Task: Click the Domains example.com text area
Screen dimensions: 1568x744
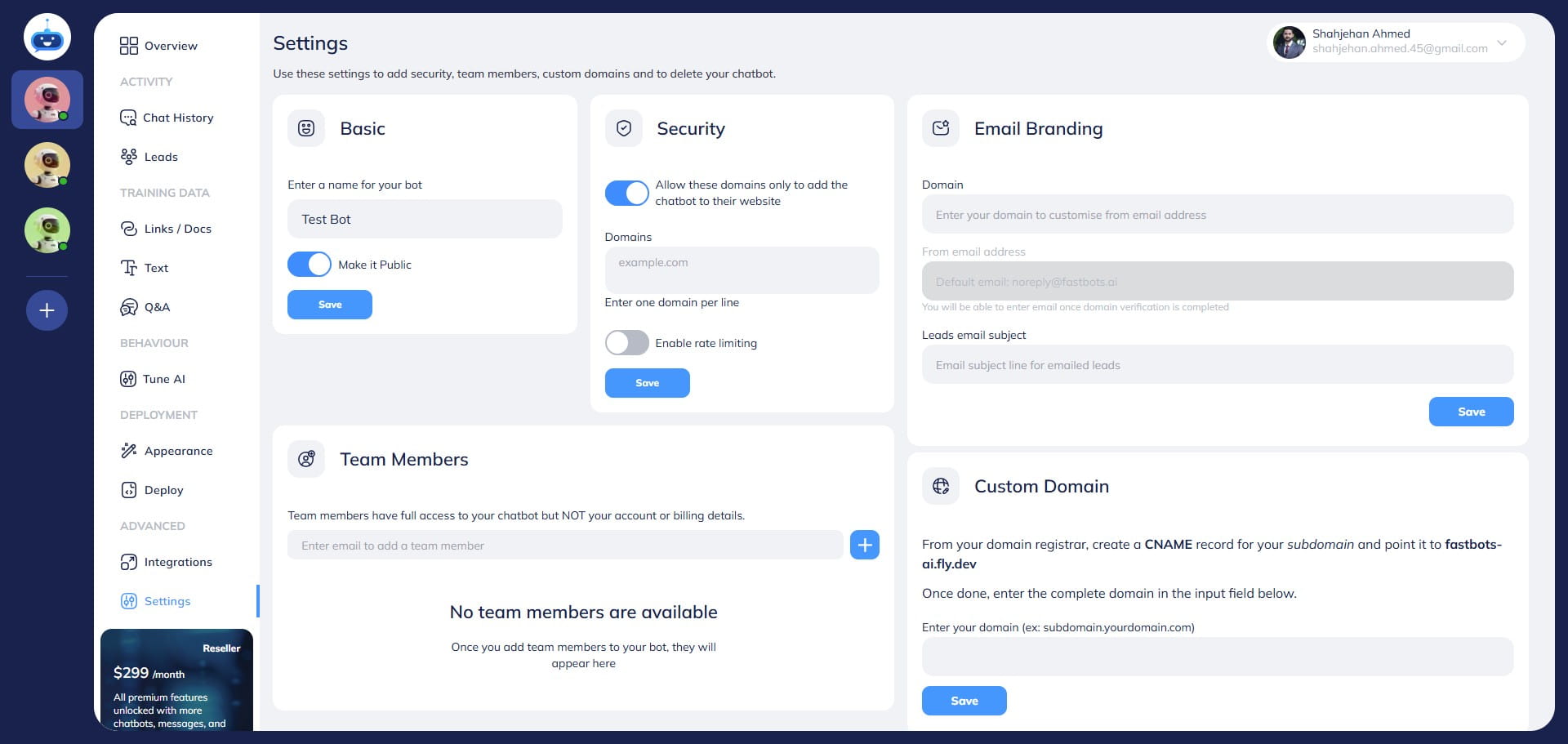Action: pyautogui.click(x=742, y=270)
